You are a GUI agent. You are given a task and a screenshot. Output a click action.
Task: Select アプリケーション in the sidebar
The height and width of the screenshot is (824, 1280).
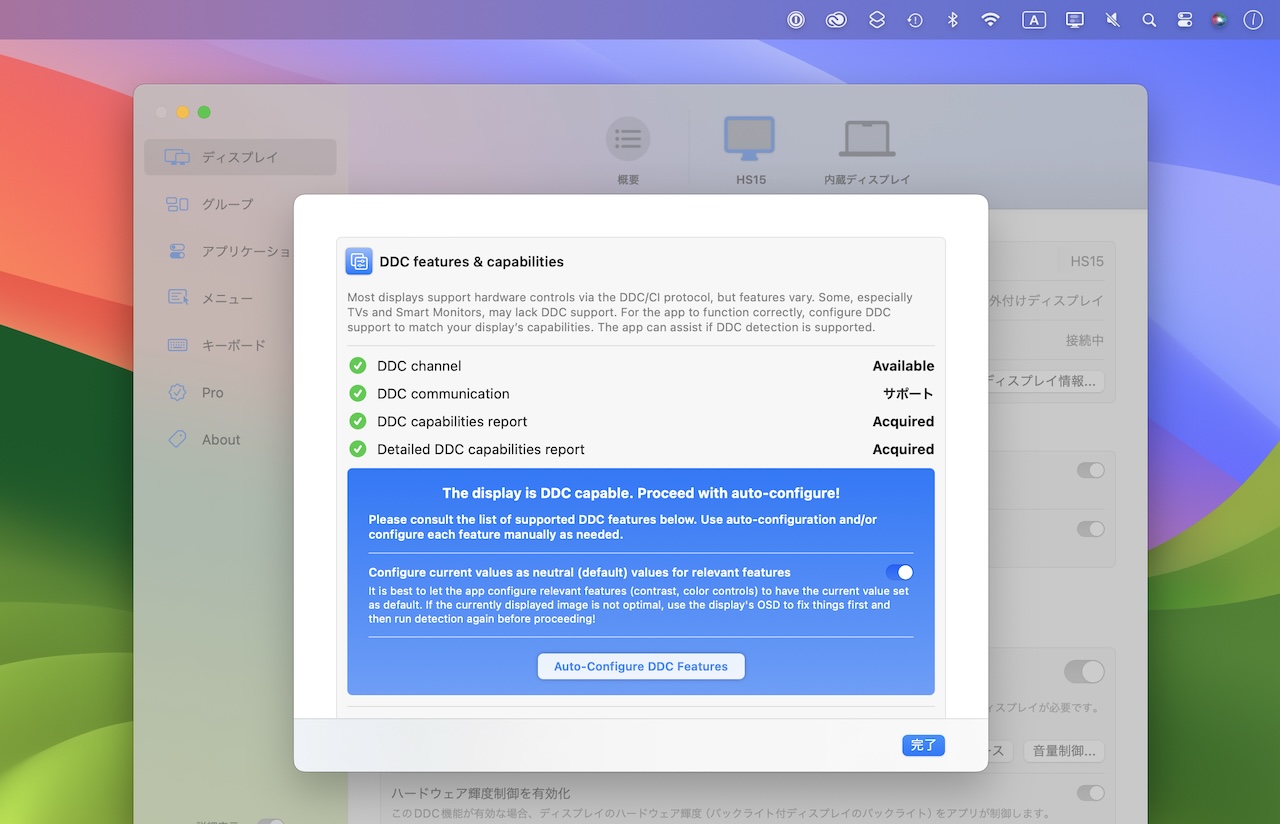pos(240,251)
